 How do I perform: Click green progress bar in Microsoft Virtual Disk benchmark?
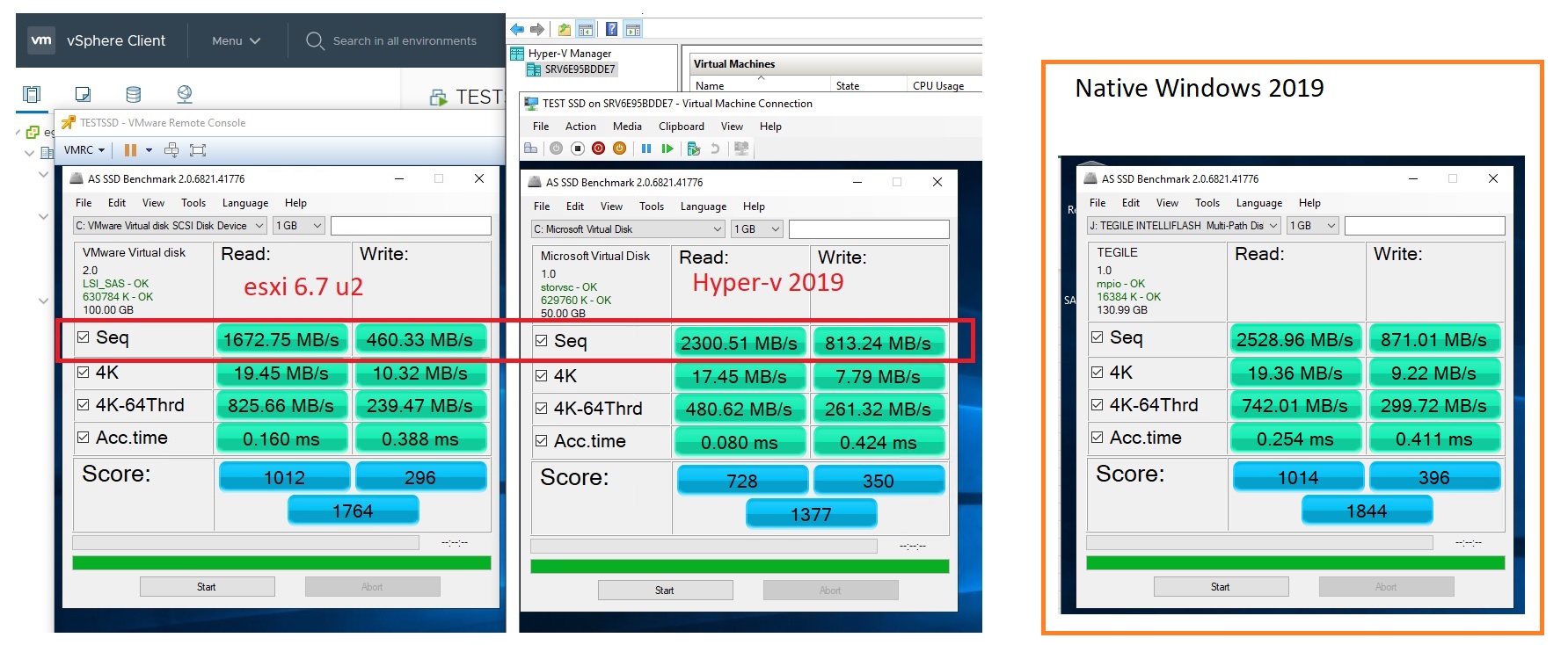pyautogui.click(x=740, y=566)
